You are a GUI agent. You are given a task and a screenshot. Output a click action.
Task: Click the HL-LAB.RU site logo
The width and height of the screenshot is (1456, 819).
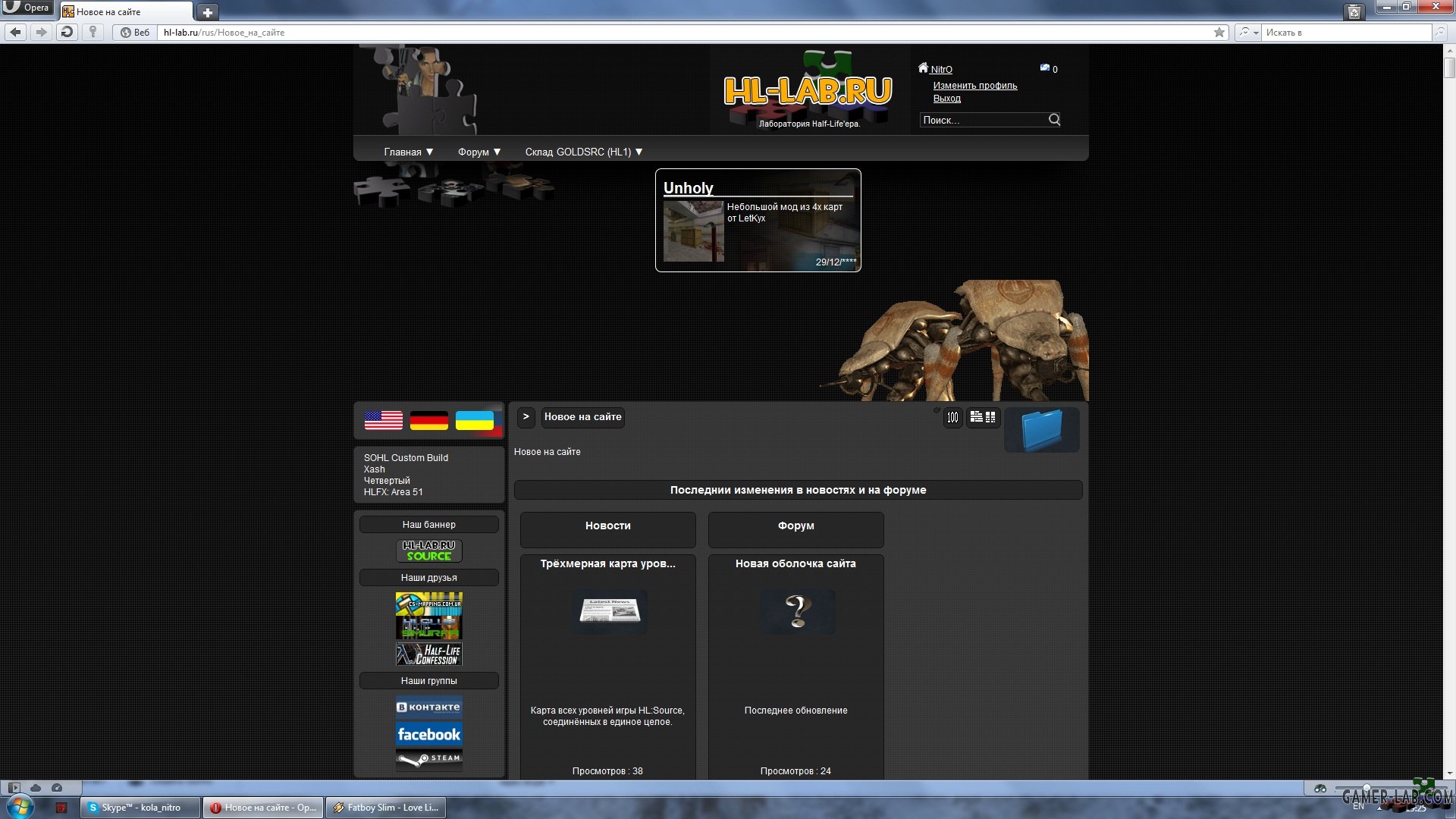[x=808, y=91]
